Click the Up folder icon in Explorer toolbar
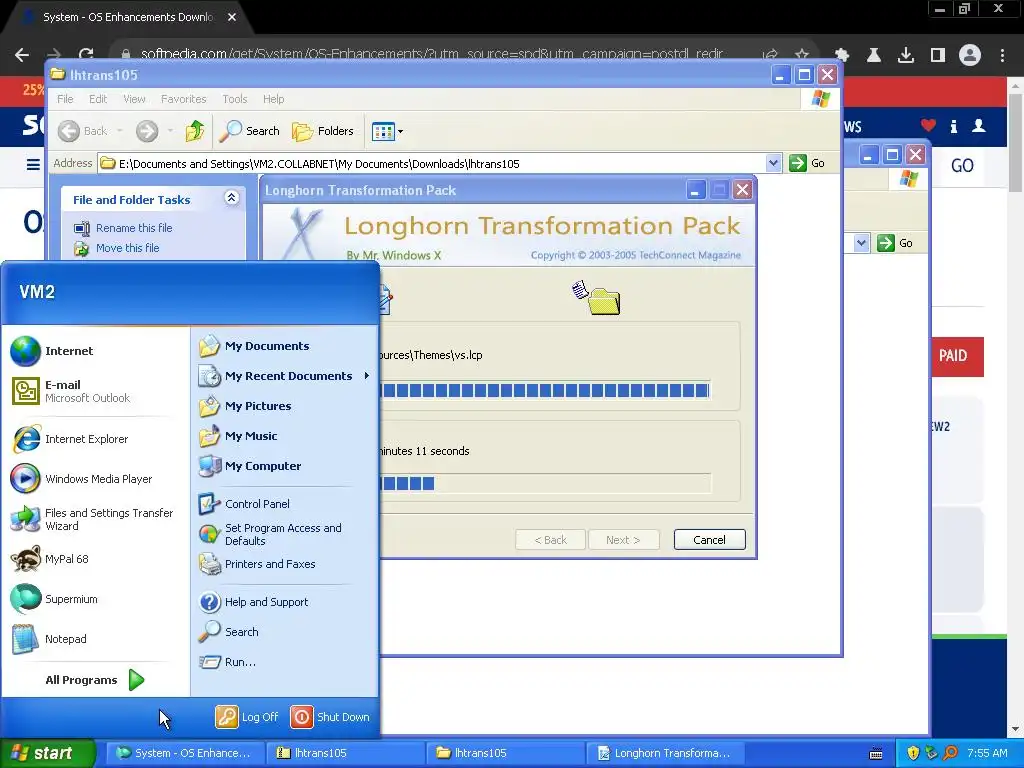 coord(195,131)
